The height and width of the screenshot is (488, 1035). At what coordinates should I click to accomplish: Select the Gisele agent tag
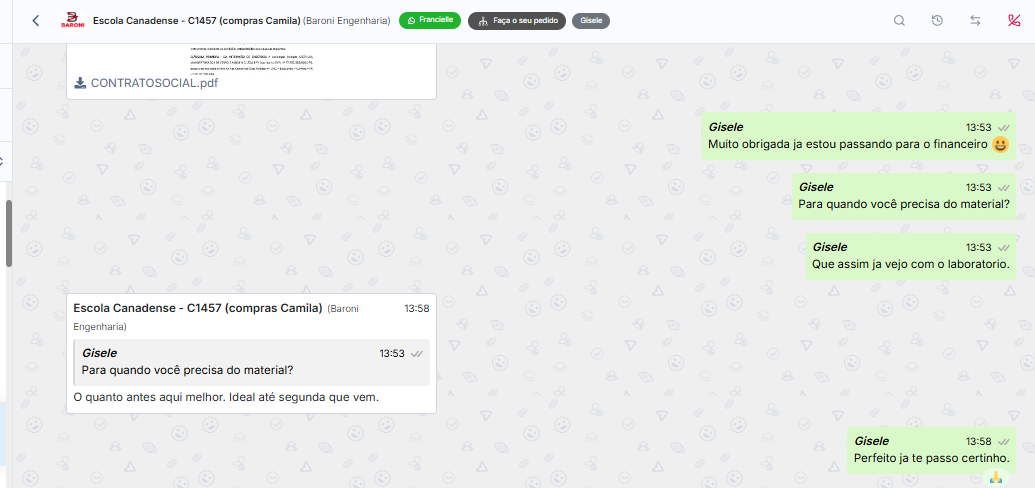tap(591, 21)
